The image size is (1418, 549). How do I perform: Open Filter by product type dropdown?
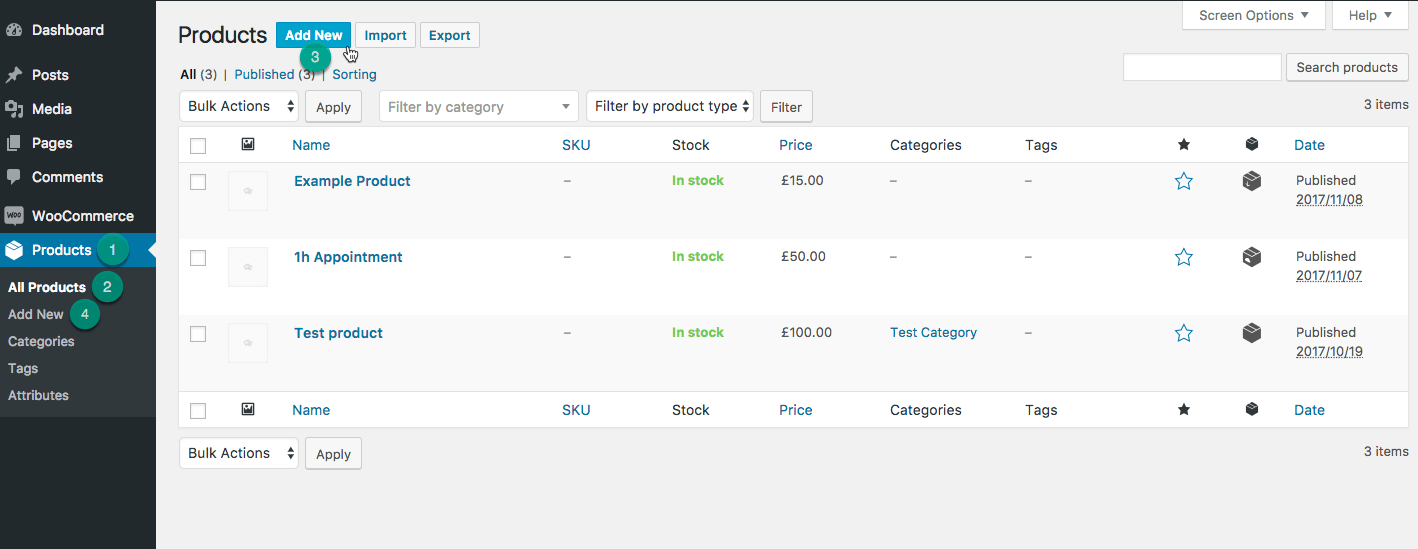(x=669, y=106)
